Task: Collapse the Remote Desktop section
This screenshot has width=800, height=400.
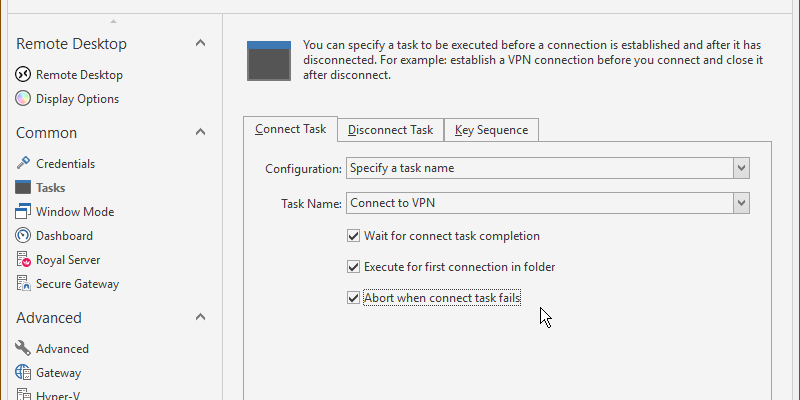Action: pos(200,43)
